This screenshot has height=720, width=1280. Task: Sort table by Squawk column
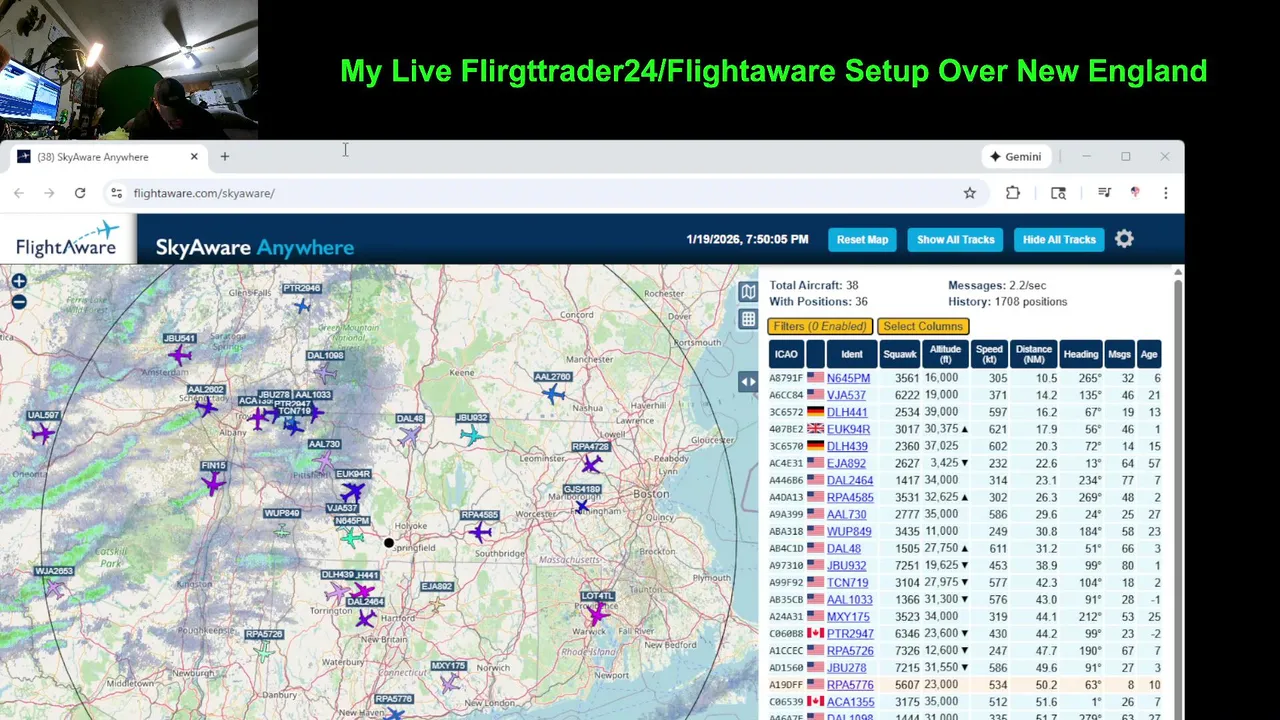pos(900,354)
